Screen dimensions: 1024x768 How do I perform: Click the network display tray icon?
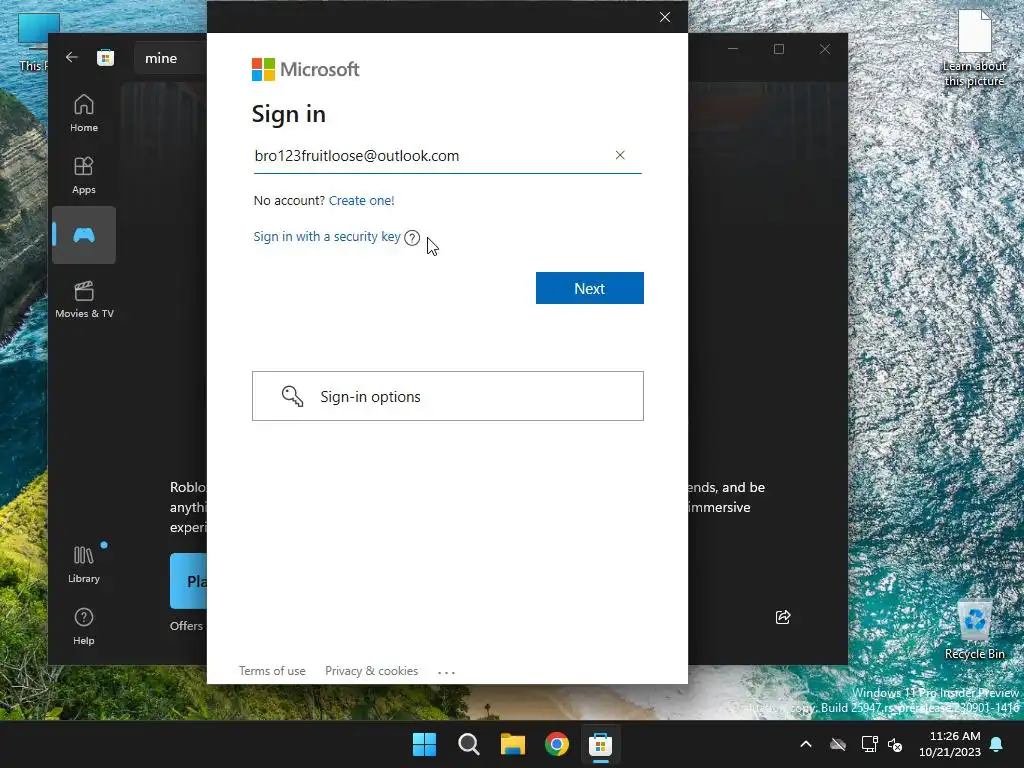[869, 744]
